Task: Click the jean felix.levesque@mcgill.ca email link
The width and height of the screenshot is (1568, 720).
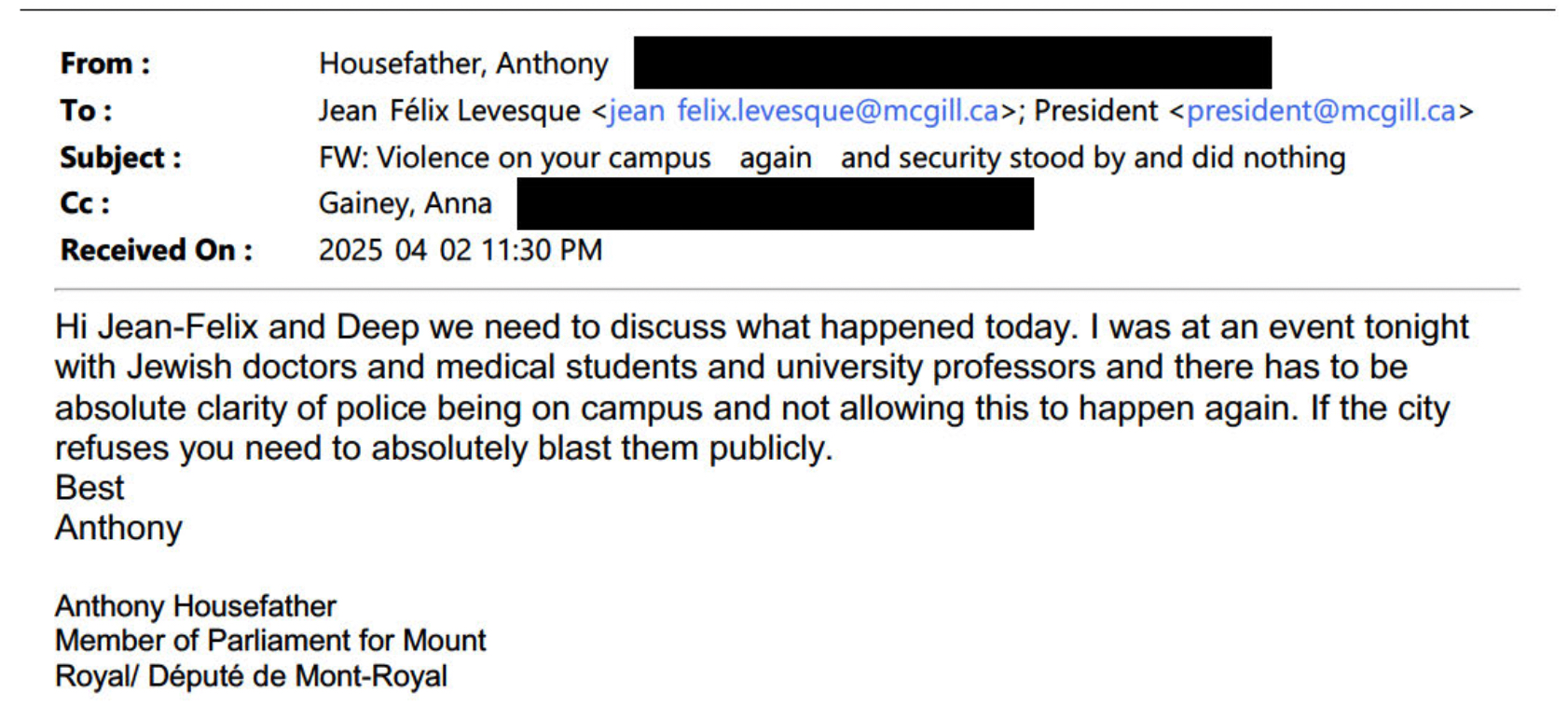Action: (803, 111)
